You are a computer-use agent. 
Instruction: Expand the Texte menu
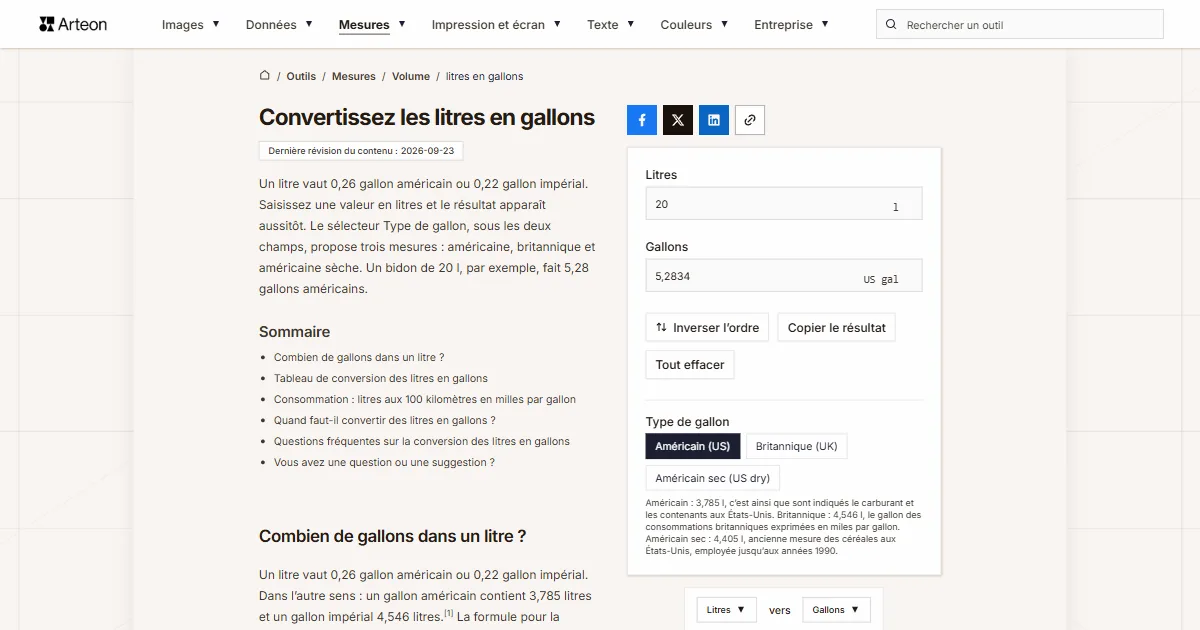[611, 24]
